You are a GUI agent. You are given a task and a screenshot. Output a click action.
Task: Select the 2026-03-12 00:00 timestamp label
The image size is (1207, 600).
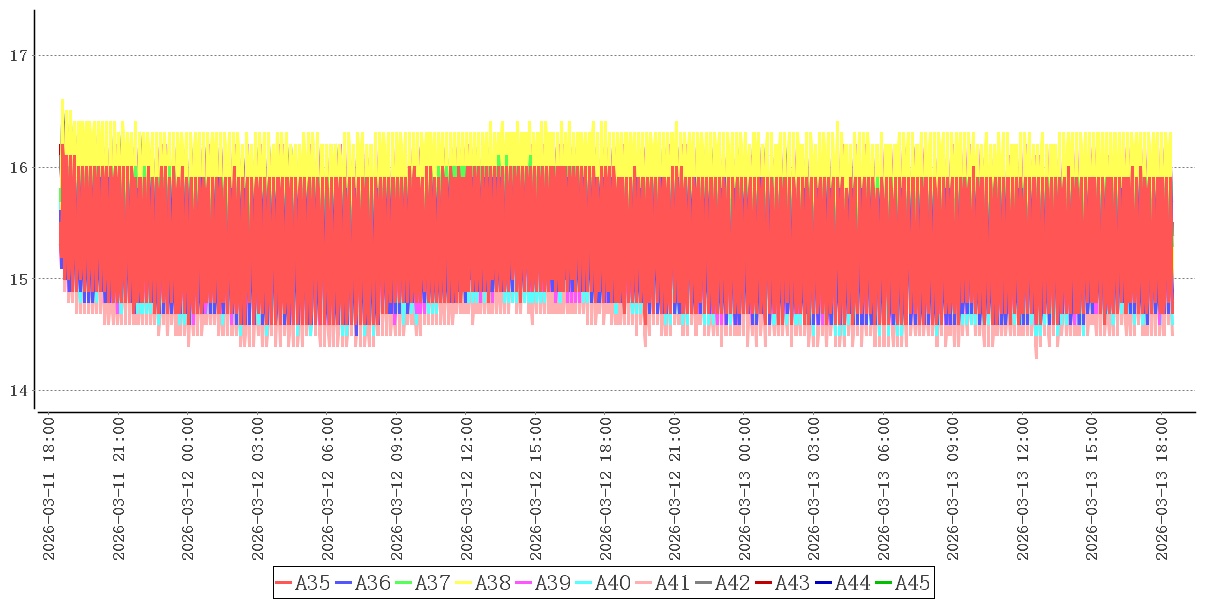[x=188, y=490]
